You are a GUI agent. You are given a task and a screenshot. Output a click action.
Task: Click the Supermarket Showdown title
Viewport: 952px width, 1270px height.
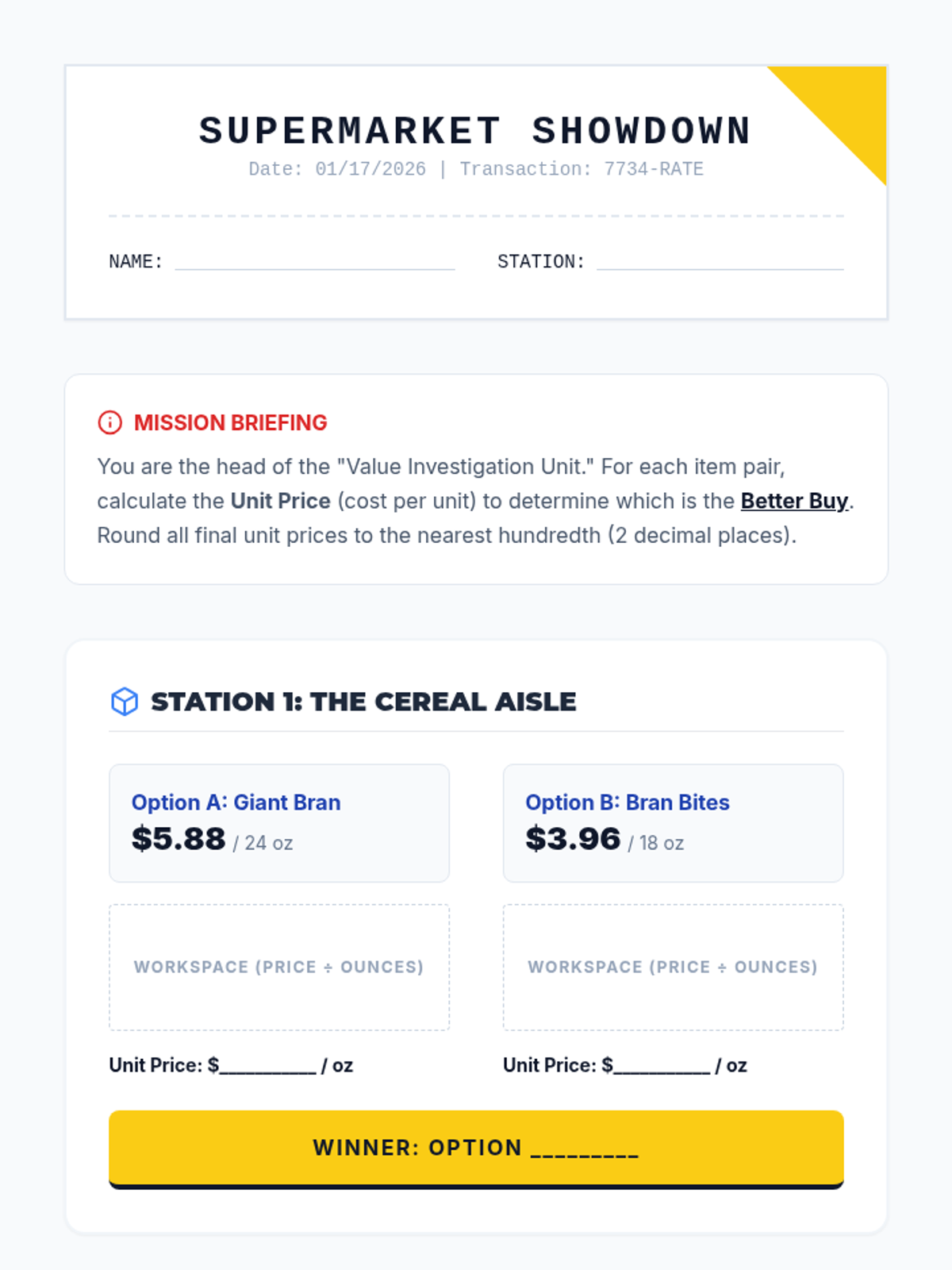click(x=475, y=131)
